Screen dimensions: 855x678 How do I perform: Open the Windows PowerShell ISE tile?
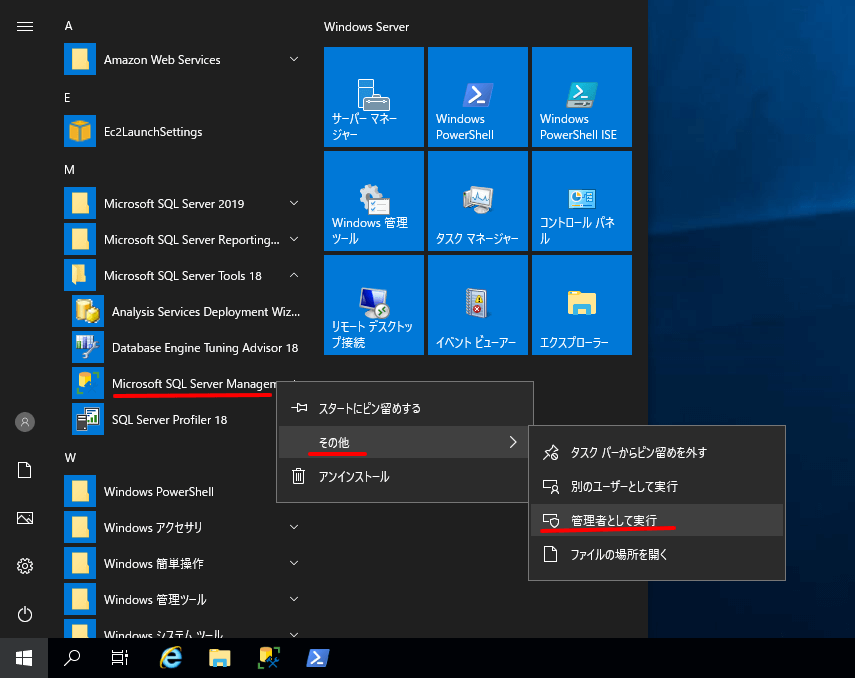click(582, 97)
